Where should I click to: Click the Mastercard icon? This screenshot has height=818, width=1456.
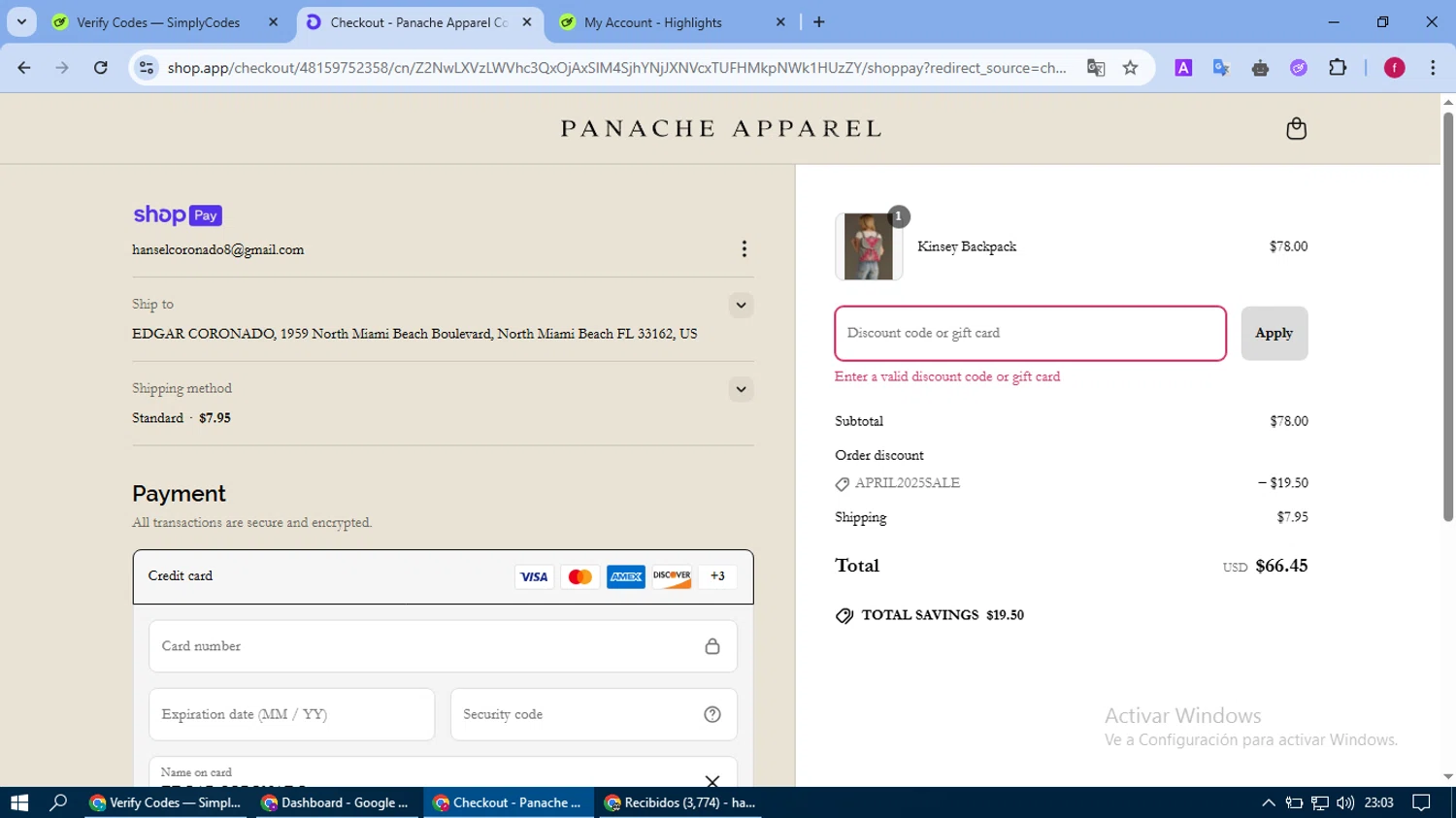click(x=579, y=576)
